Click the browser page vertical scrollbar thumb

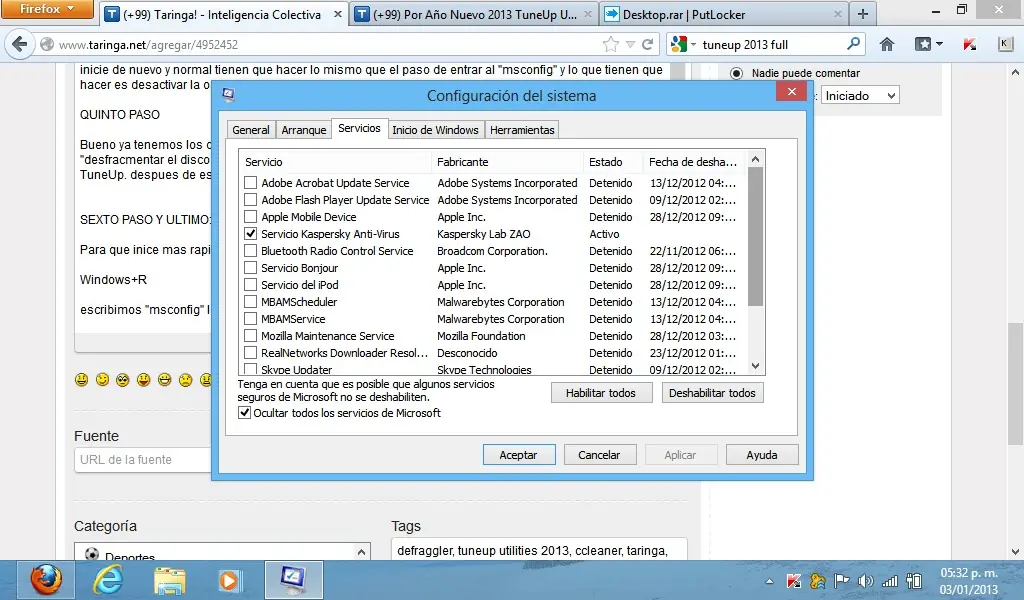click(x=1015, y=384)
